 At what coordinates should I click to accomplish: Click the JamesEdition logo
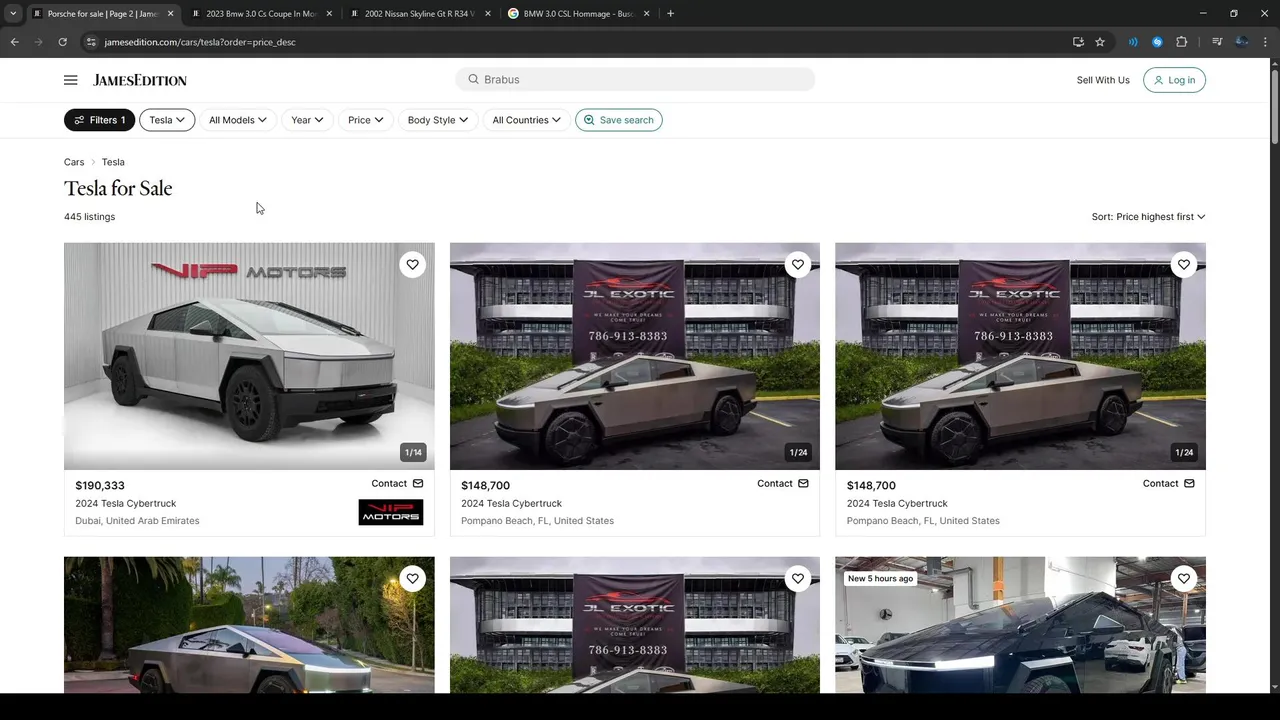[x=140, y=80]
